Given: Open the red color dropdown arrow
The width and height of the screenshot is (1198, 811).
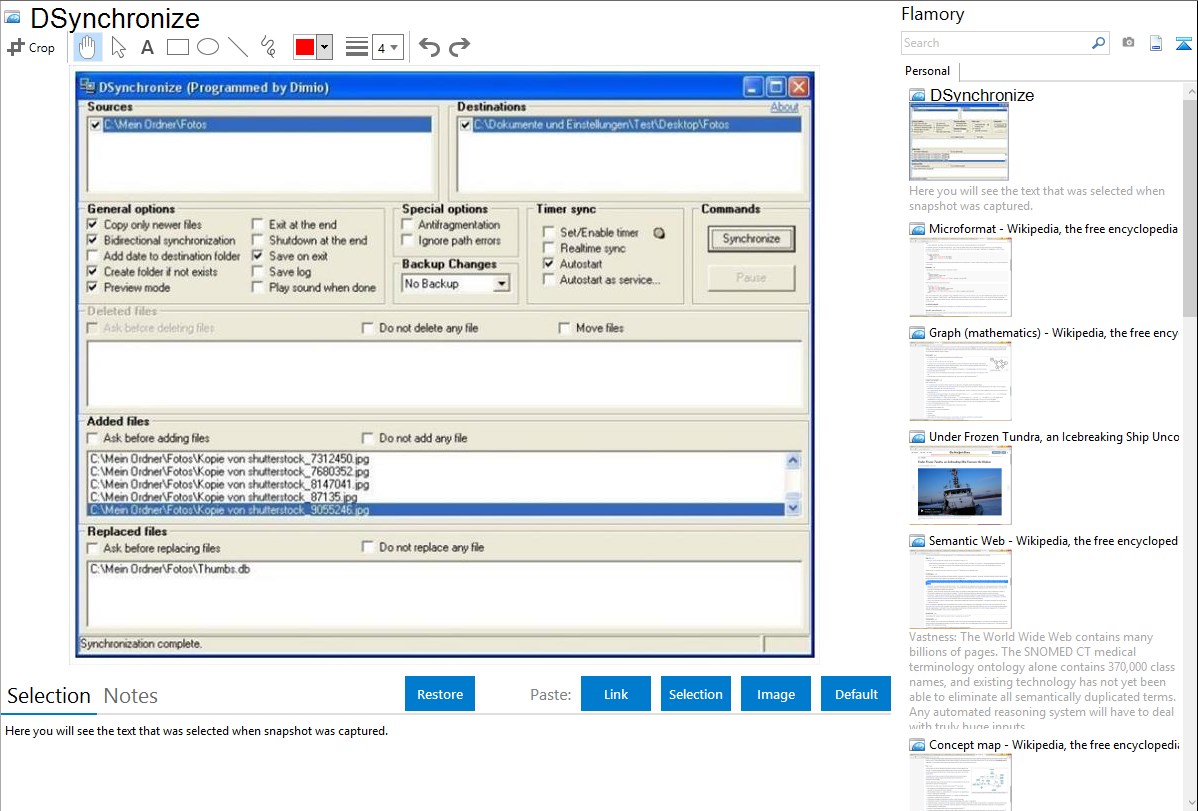Looking at the screenshot, I should click(x=324, y=47).
